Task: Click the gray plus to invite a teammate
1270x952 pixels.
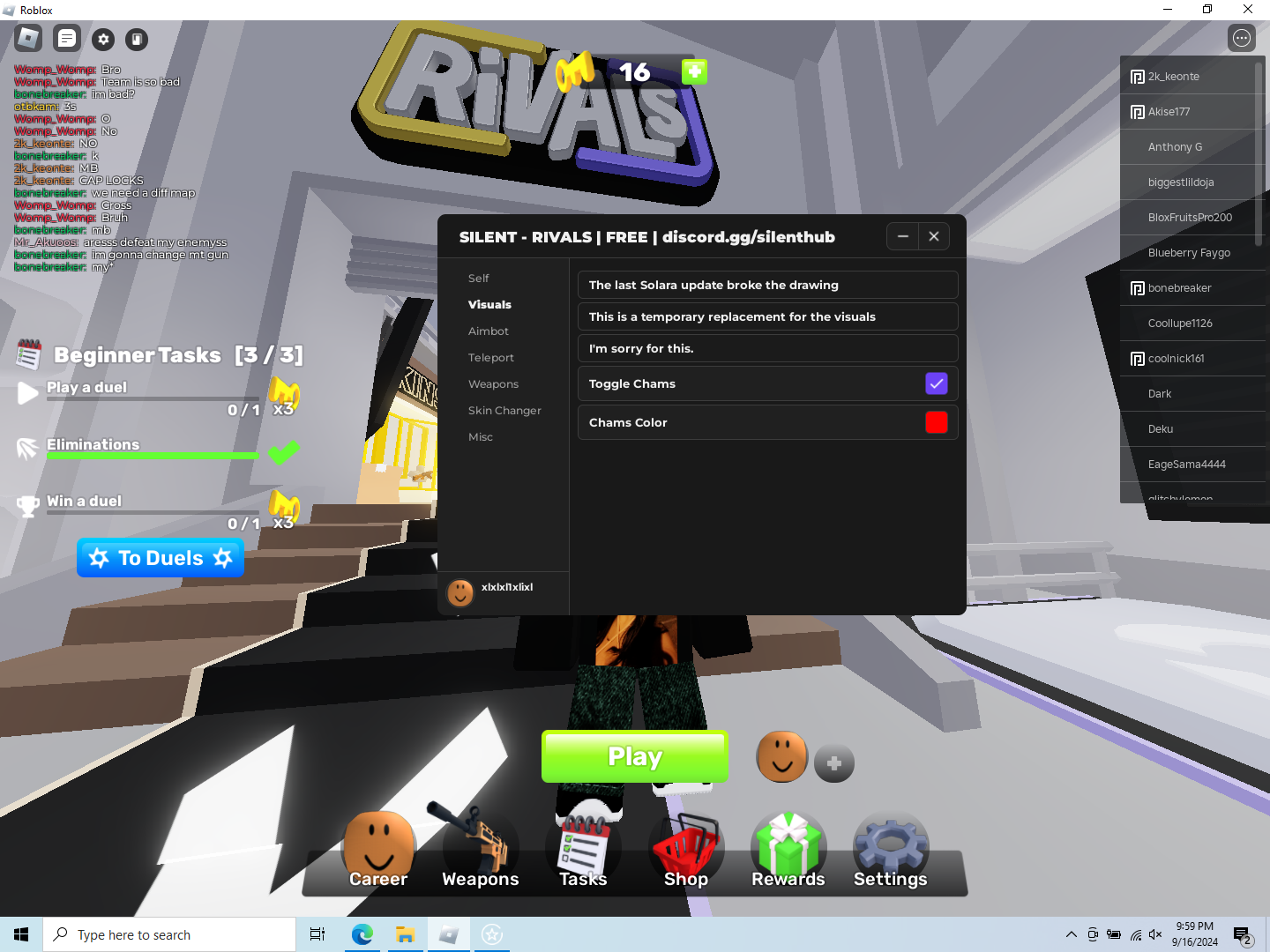Action: 834,763
